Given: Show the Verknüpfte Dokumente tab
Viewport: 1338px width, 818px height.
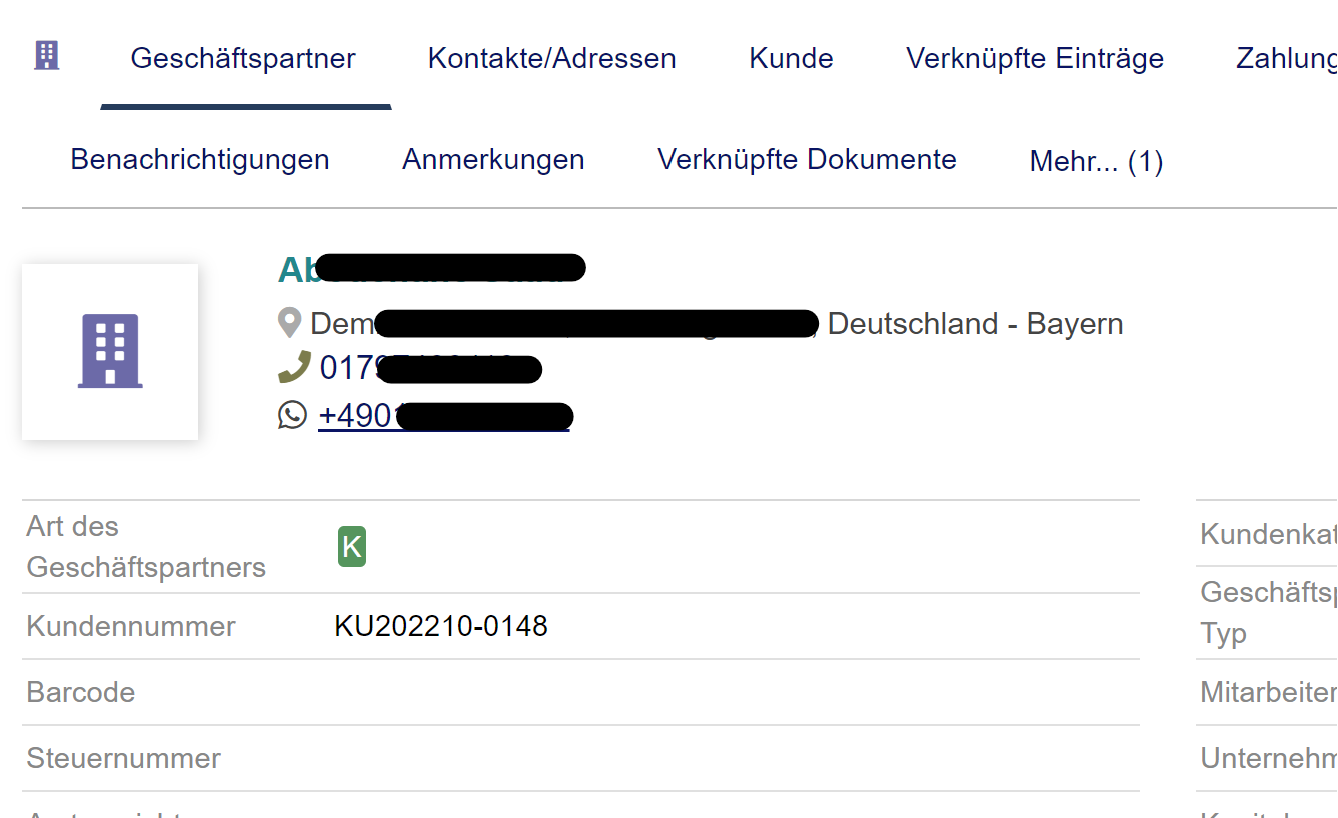Looking at the screenshot, I should point(807,159).
